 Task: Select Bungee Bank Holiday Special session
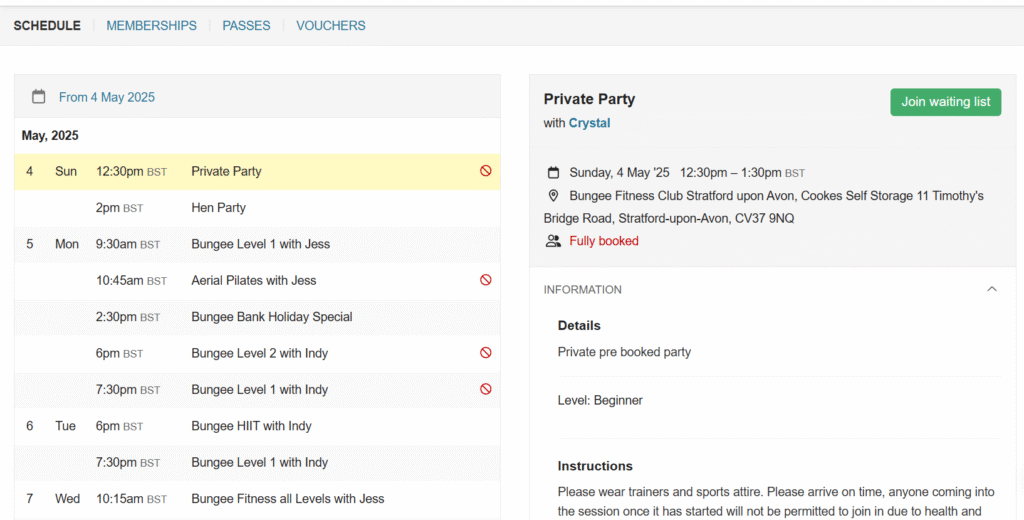257,317
